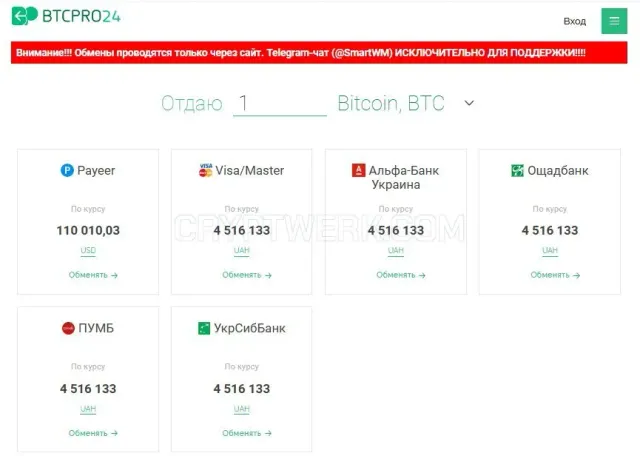Click the BTCPRO24 logo icon
The width and height of the screenshot is (640, 456).
coord(24,16)
